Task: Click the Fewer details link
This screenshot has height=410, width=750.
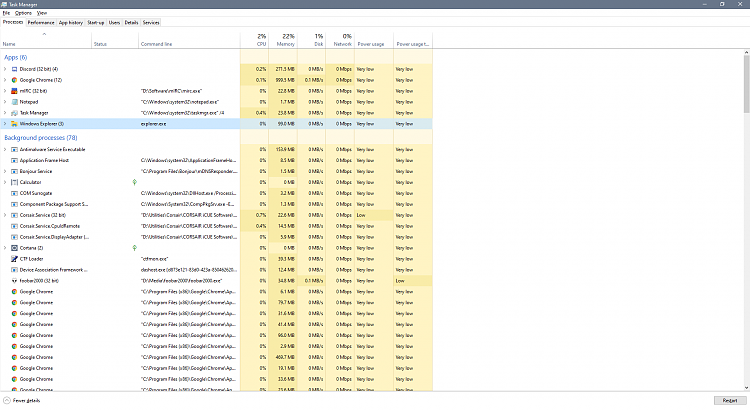Action: tap(27, 401)
